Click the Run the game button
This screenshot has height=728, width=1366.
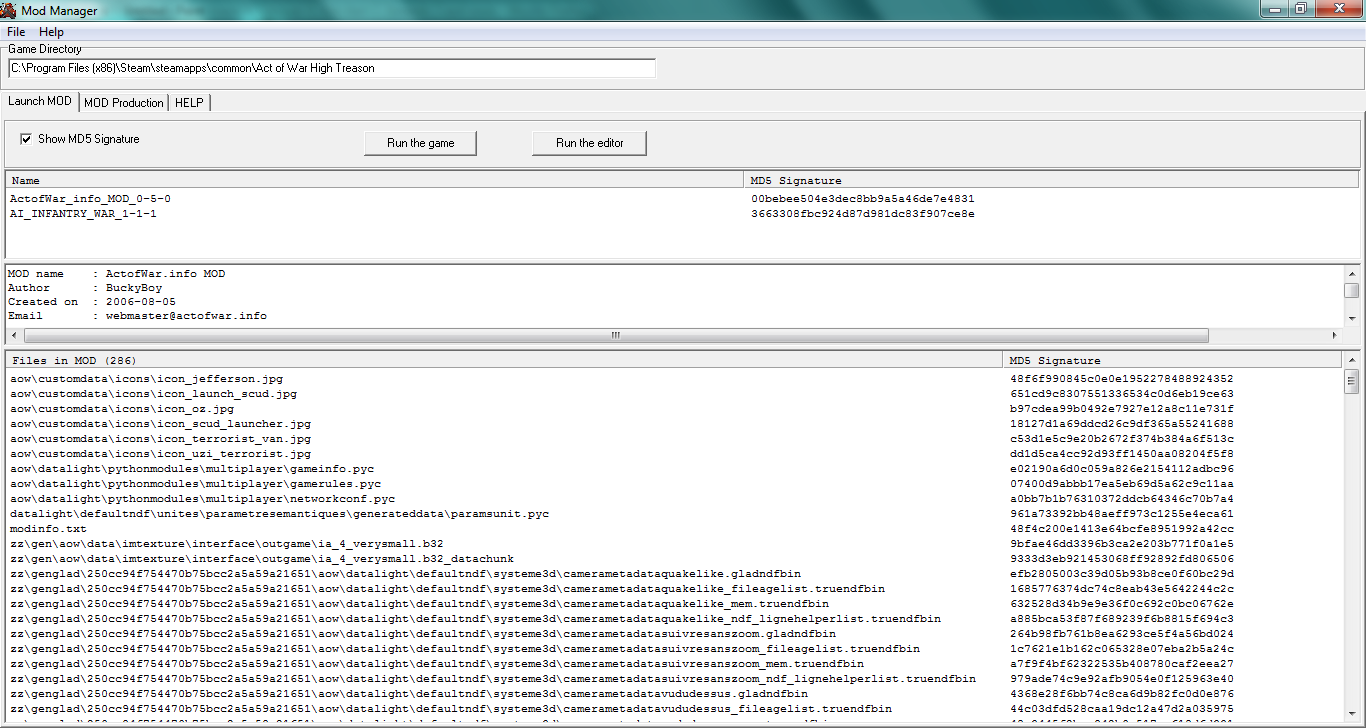tap(420, 143)
